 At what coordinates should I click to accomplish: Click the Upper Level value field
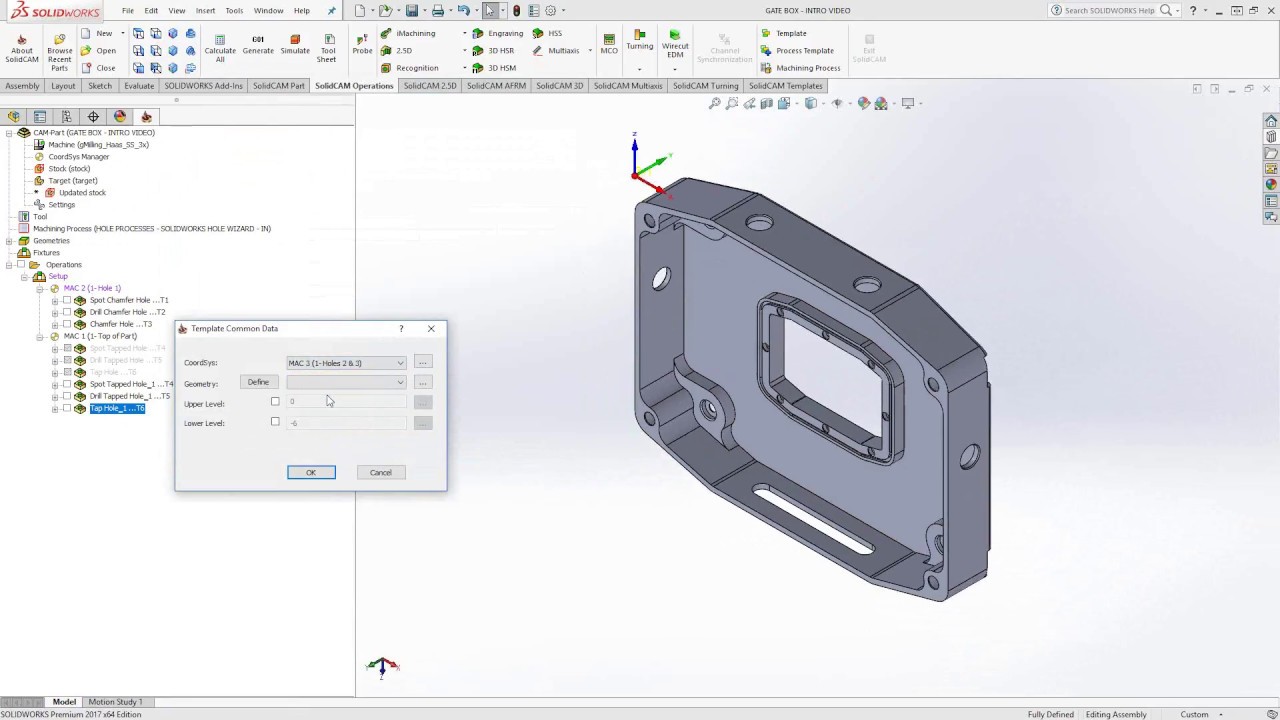point(346,402)
